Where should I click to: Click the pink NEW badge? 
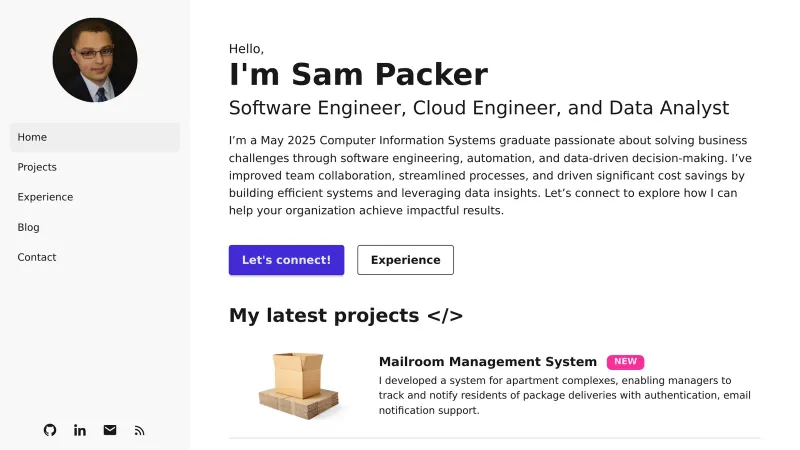pyautogui.click(x=625, y=362)
